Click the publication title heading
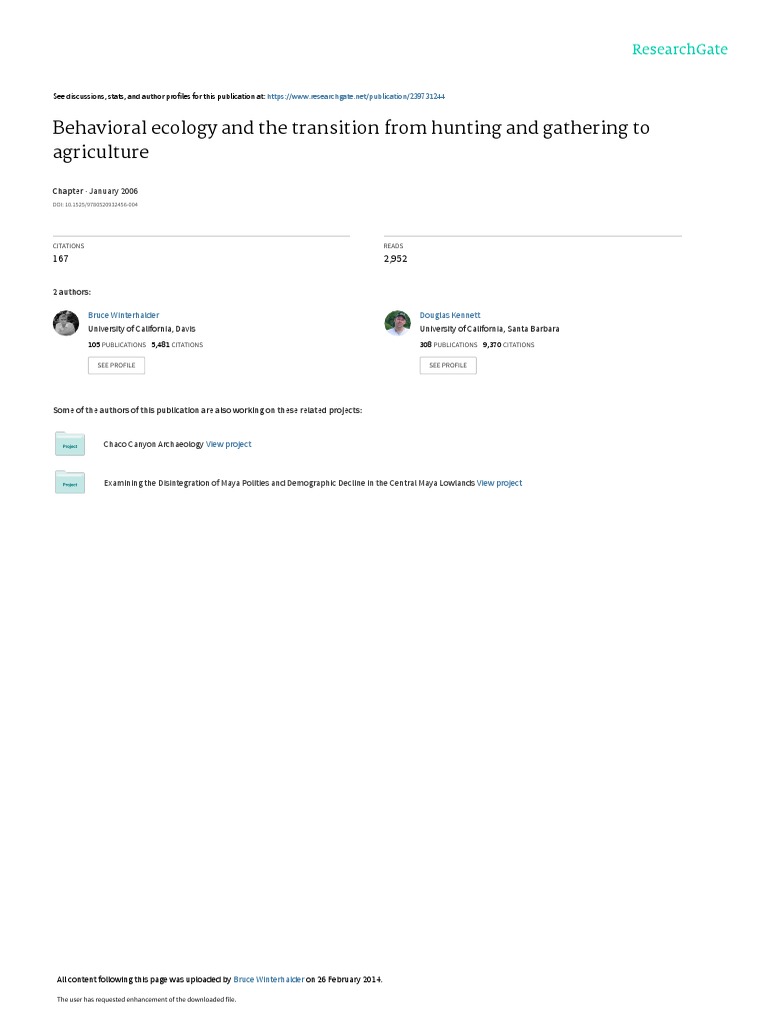The width and height of the screenshot is (768, 1024). point(350,140)
